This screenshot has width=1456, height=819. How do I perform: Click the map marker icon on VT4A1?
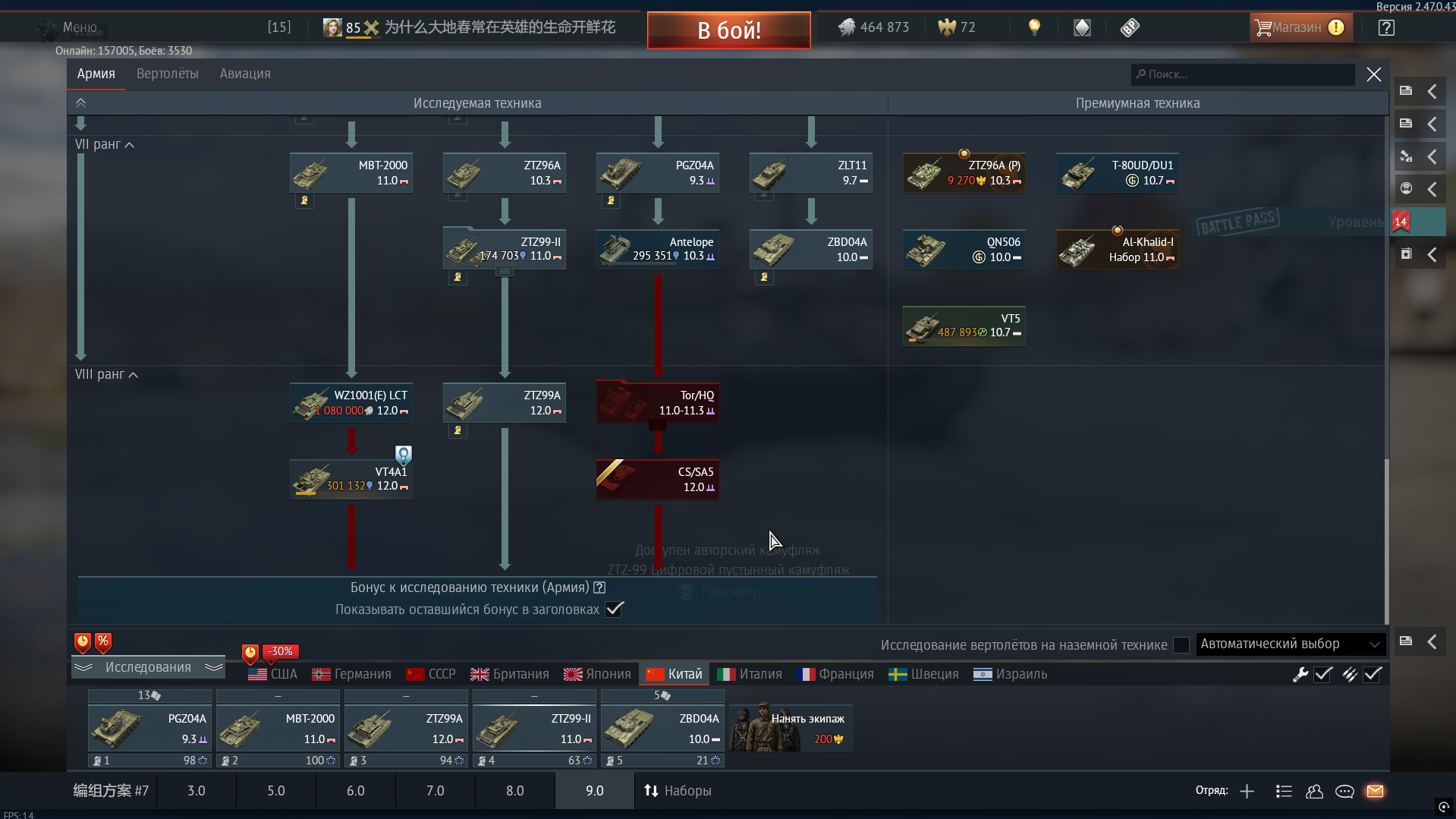tap(404, 455)
